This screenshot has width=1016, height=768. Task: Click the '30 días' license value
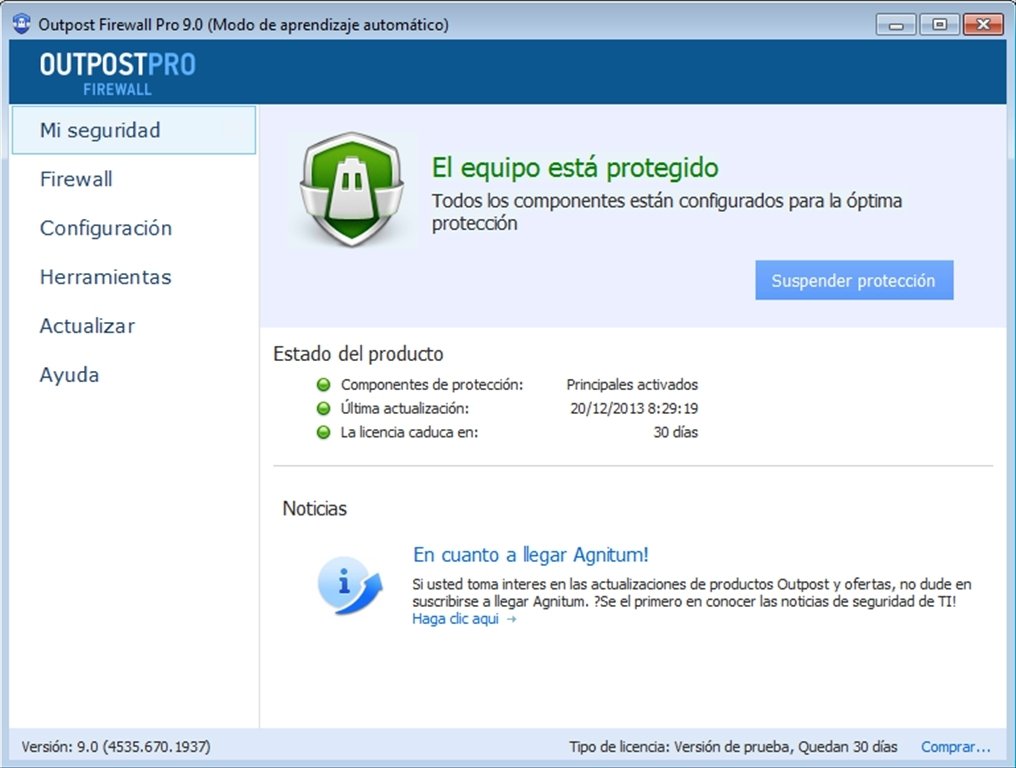click(675, 432)
